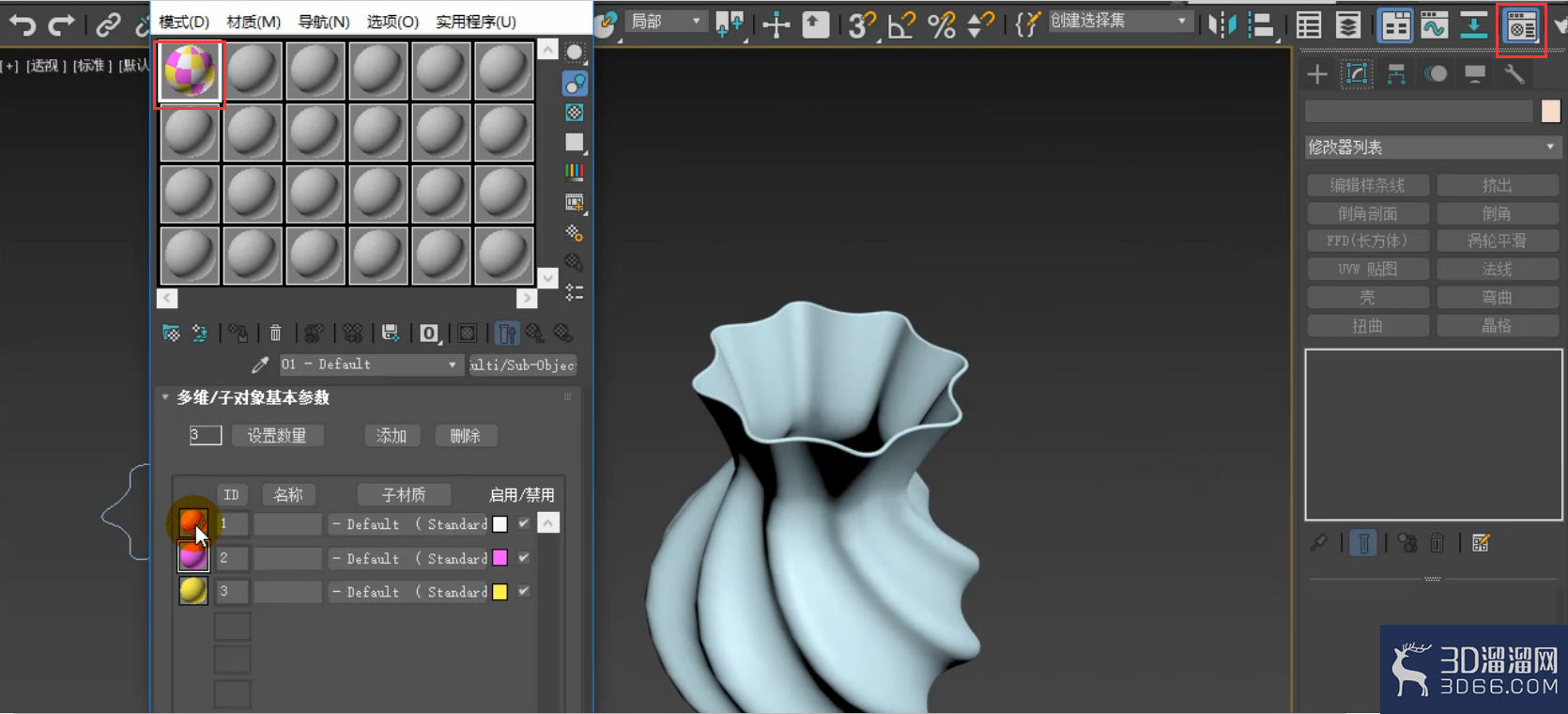Image resolution: width=1568 pixels, height=714 pixels.
Task: Open the 模式(D) menu
Action: (x=184, y=21)
